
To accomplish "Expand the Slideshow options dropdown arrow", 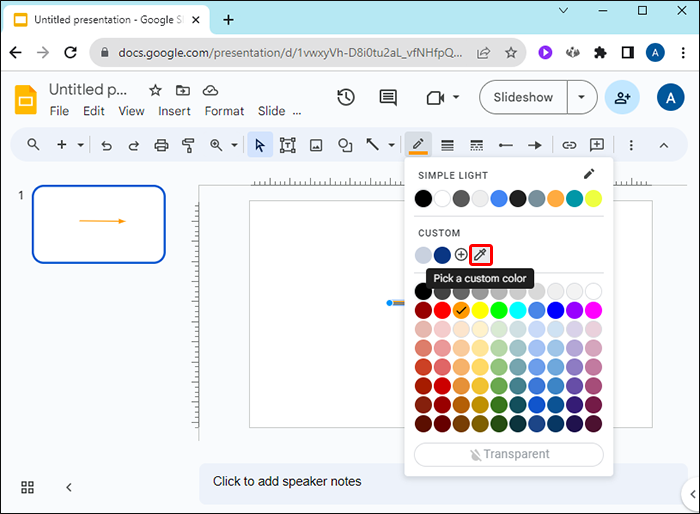I will pyautogui.click(x=582, y=97).
